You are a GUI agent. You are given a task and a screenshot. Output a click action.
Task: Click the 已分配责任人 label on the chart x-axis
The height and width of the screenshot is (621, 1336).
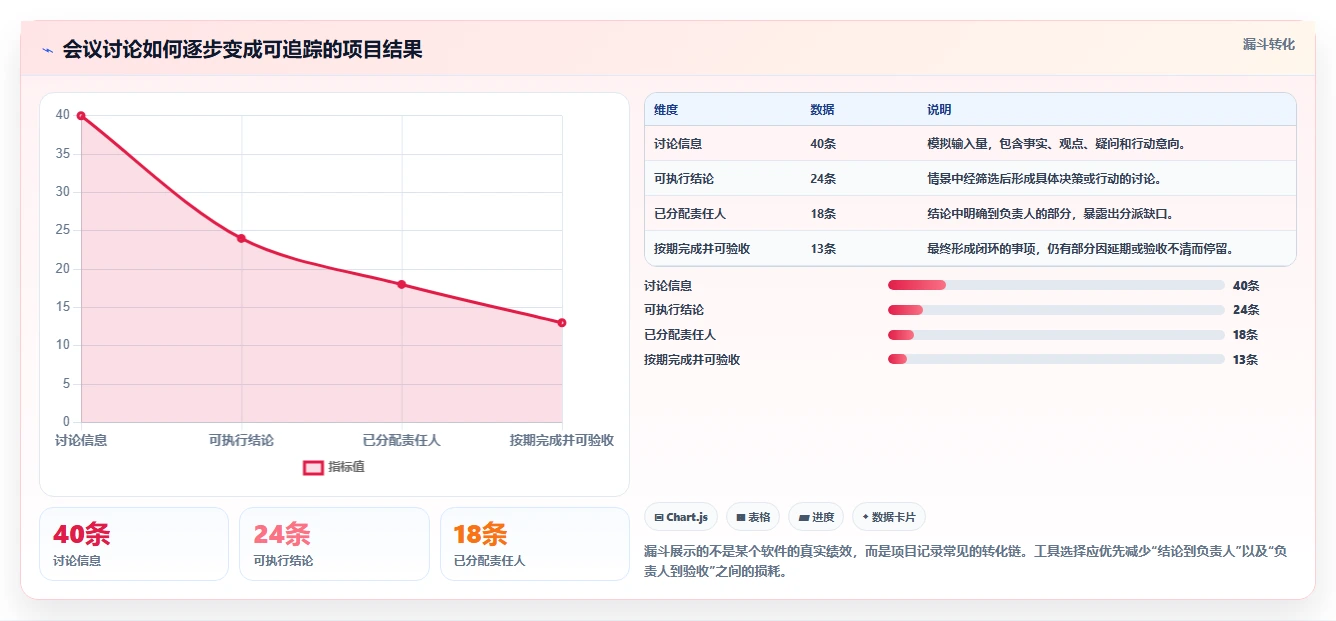pos(402,440)
